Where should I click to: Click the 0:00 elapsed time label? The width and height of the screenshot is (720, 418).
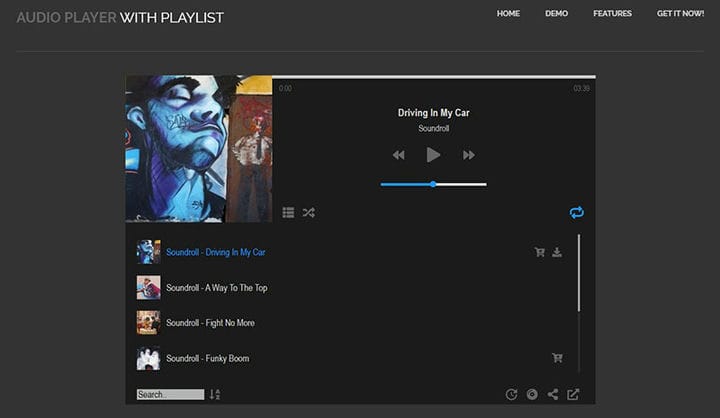click(285, 88)
